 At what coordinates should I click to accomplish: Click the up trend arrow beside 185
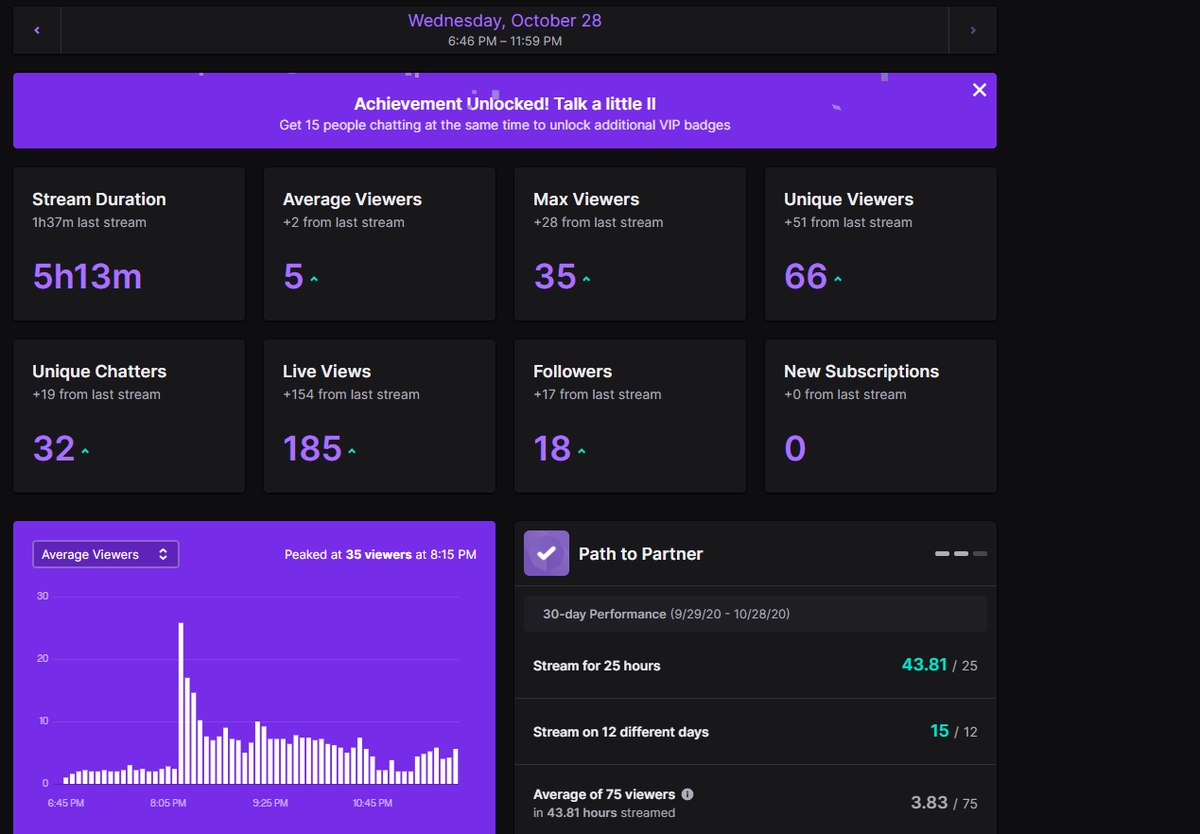click(x=352, y=452)
